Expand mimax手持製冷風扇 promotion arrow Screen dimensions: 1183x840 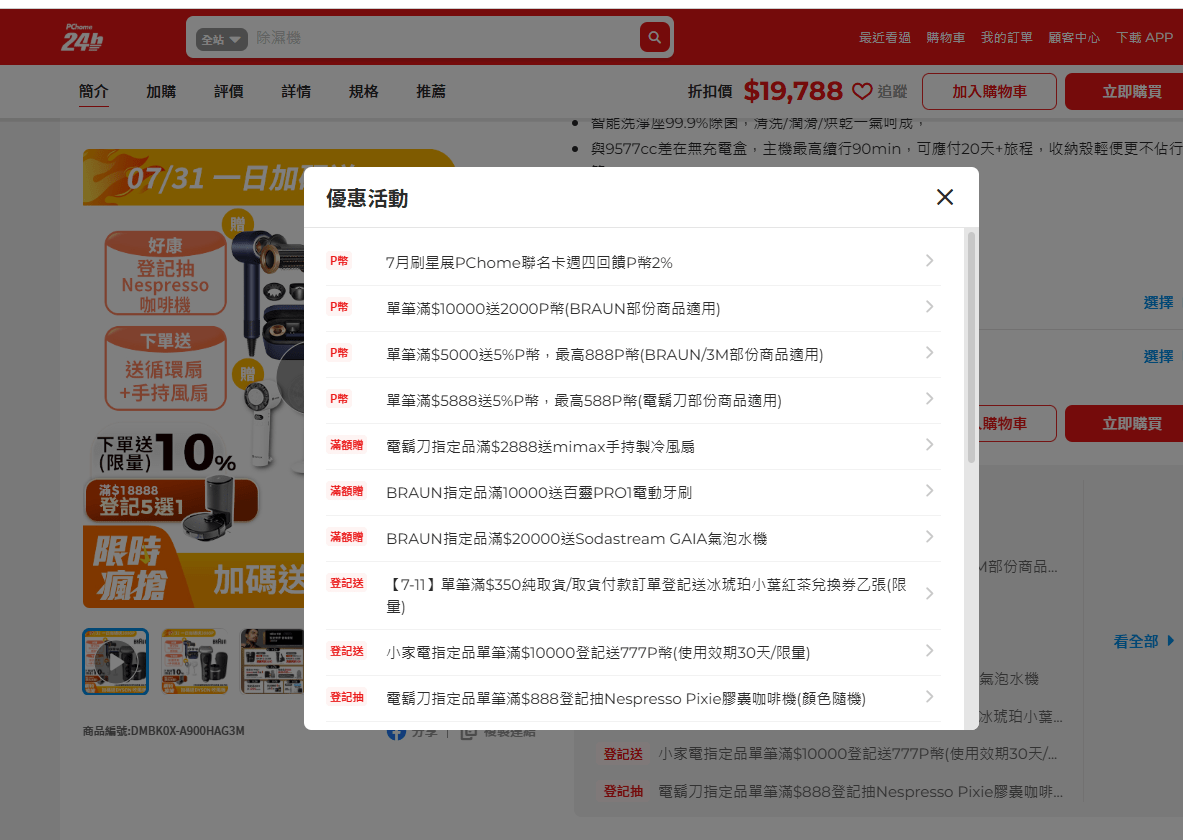(930, 445)
